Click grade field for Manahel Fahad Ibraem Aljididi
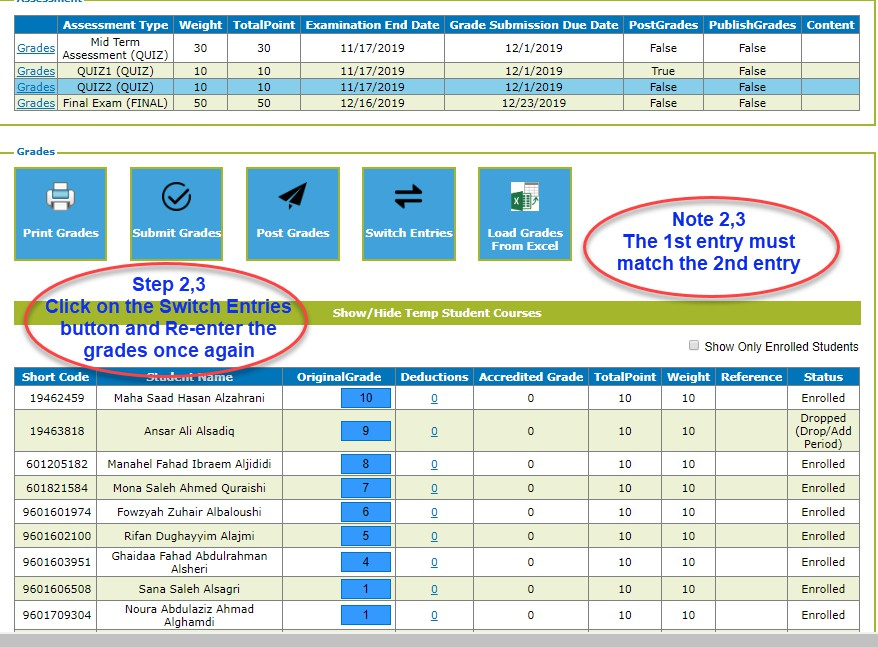The width and height of the screenshot is (878, 647). coord(366,464)
